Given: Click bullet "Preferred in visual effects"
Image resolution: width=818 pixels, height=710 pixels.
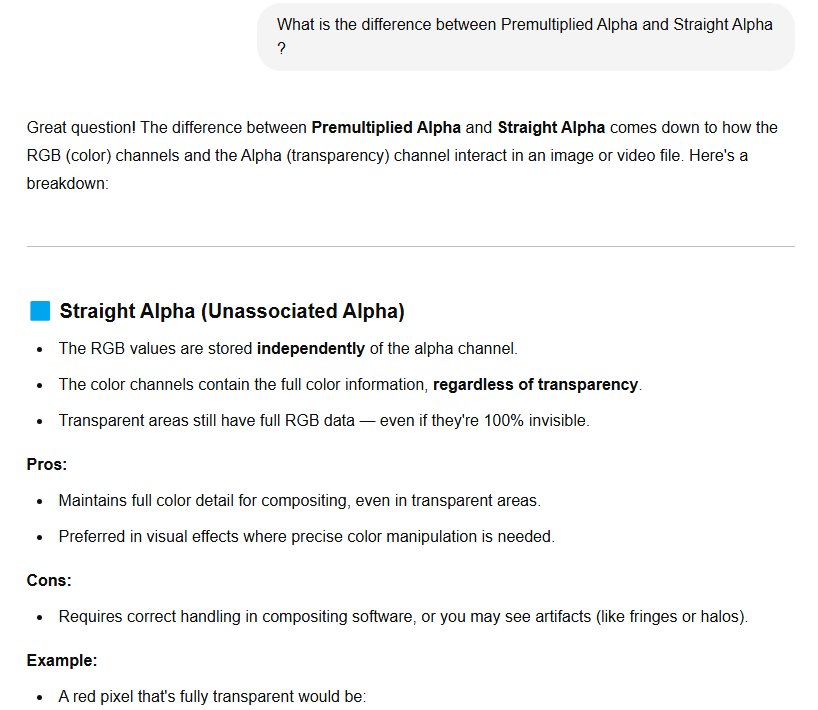Looking at the screenshot, I should (x=307, y=536).
